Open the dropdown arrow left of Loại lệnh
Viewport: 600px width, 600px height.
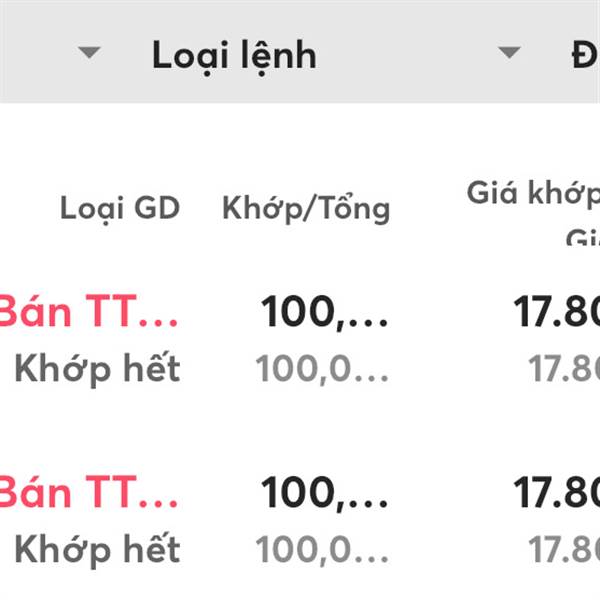pyautogui.click(x=89, y=52)
